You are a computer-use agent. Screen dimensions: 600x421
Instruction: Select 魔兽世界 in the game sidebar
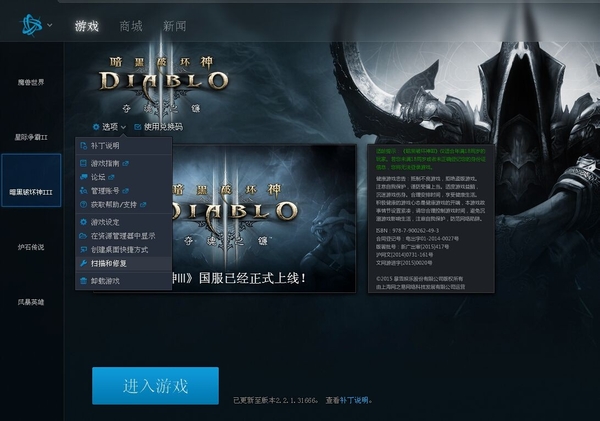[x=31, y=82]
